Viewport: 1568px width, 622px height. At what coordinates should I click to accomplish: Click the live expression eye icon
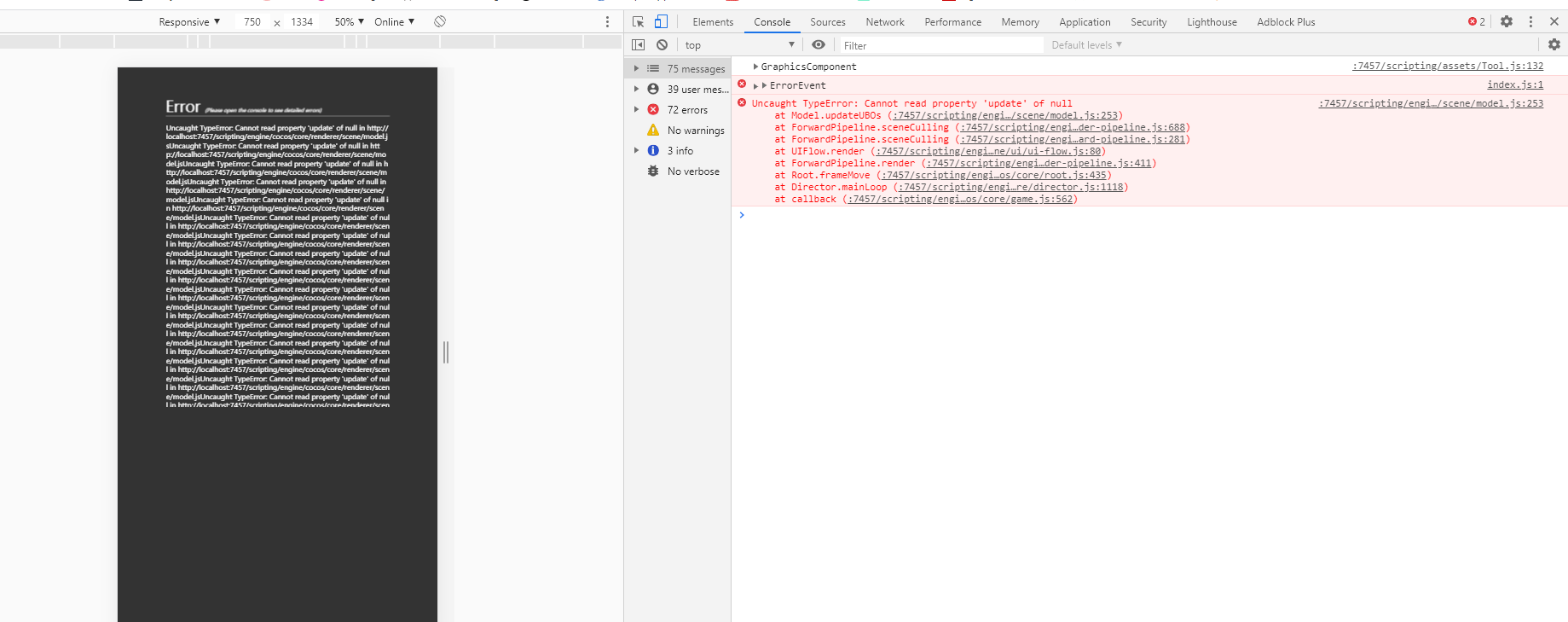pos(819,44)
